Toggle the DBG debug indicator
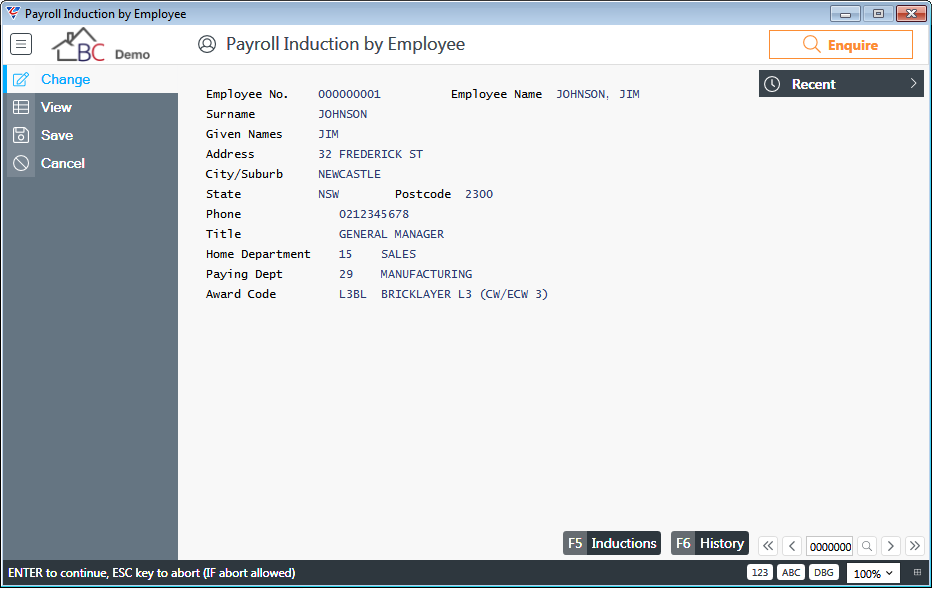Viewport: 933px width, 589px height. (x=824, y=572)
